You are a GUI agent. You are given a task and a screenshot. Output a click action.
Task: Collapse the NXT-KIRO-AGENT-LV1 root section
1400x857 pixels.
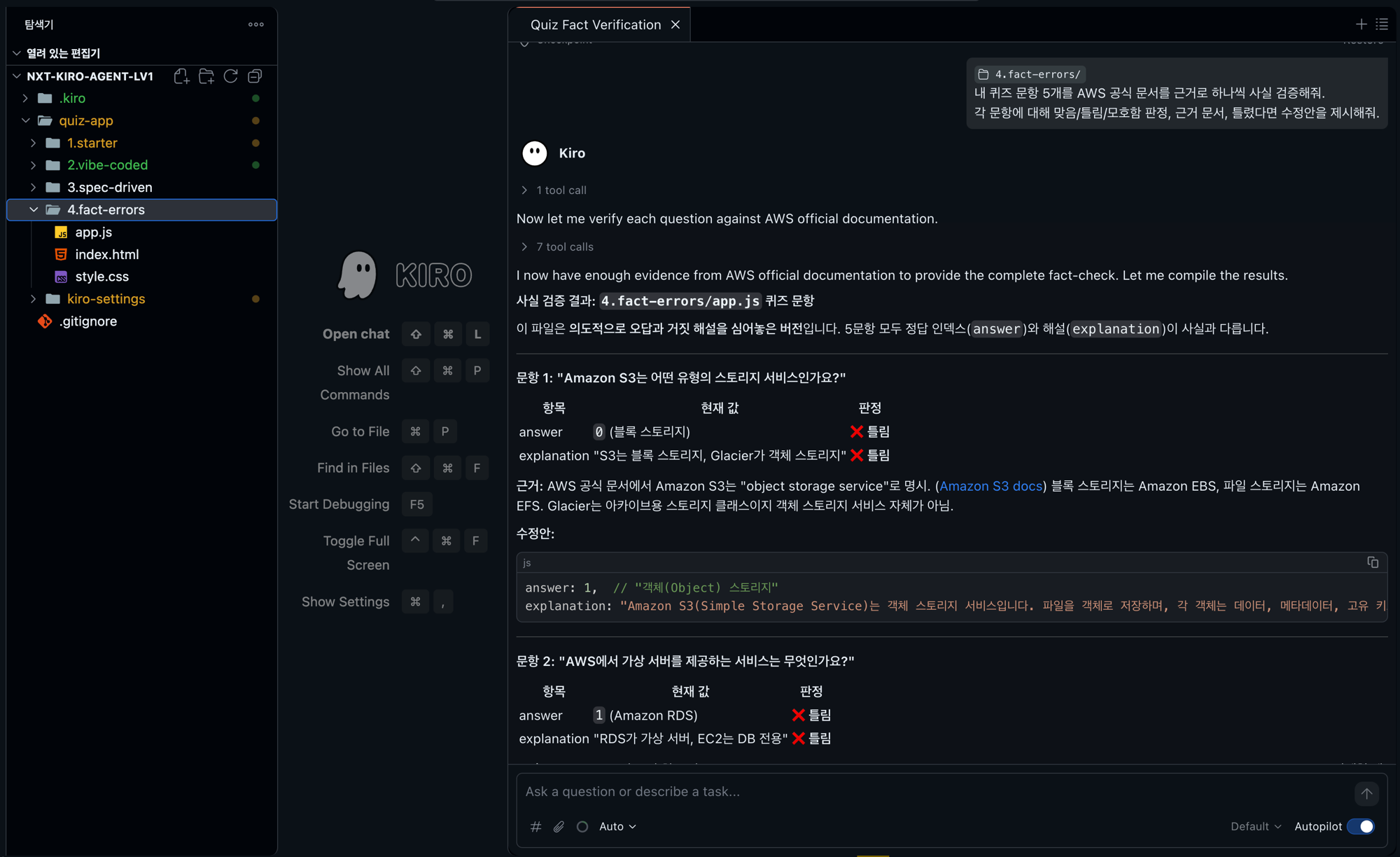coord(17,76)
